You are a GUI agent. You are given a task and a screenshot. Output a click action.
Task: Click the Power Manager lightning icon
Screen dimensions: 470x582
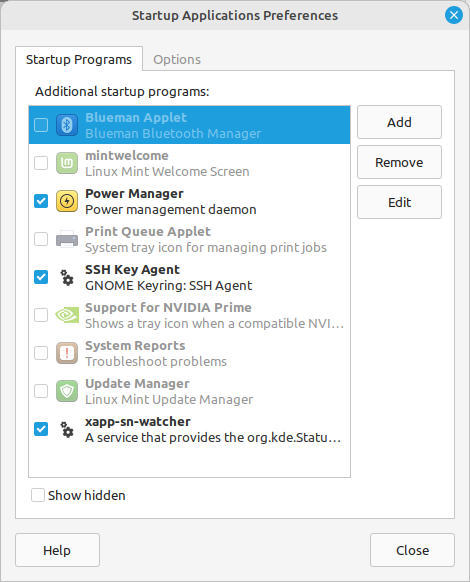click(67, 201)
